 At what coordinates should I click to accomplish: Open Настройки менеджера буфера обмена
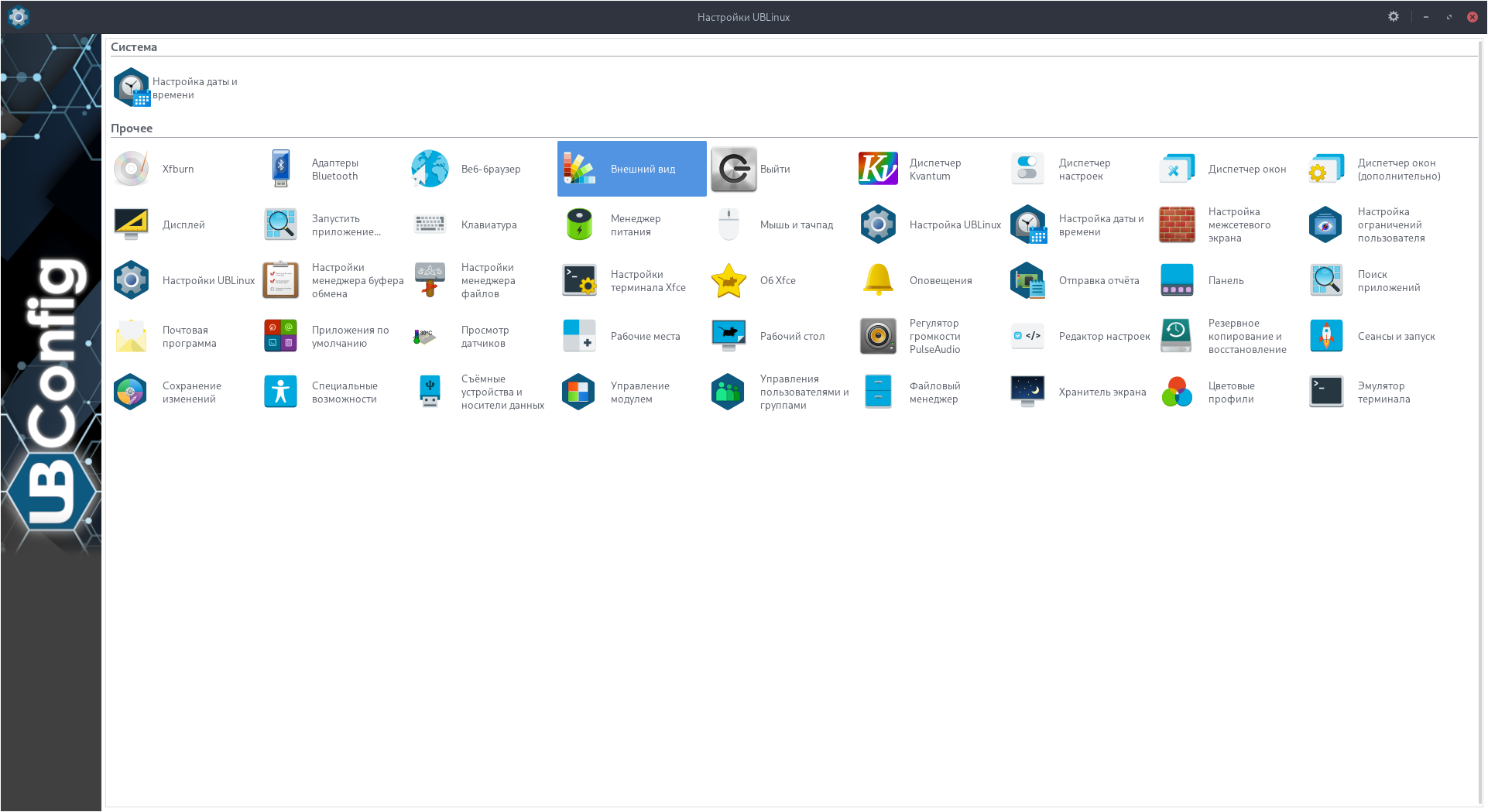click(x=334, y=280)
